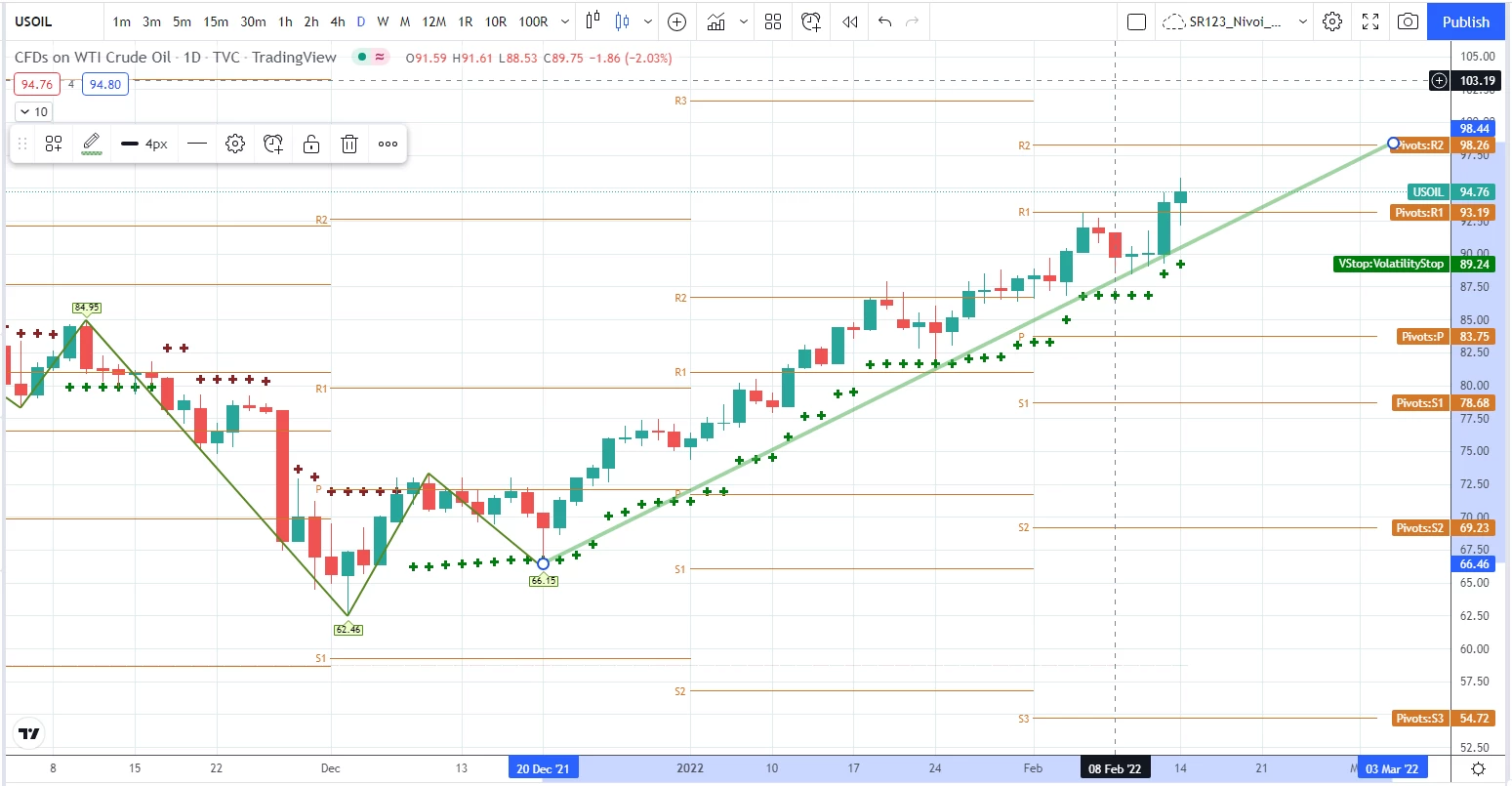Click the Publish button
This screenshot has width=1512, height=786.
1465,21
